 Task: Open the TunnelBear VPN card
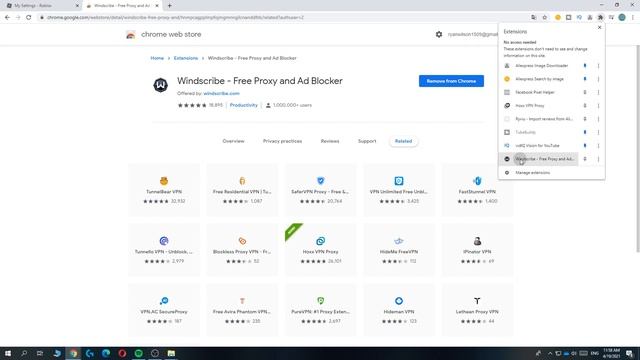coord(164,190)
